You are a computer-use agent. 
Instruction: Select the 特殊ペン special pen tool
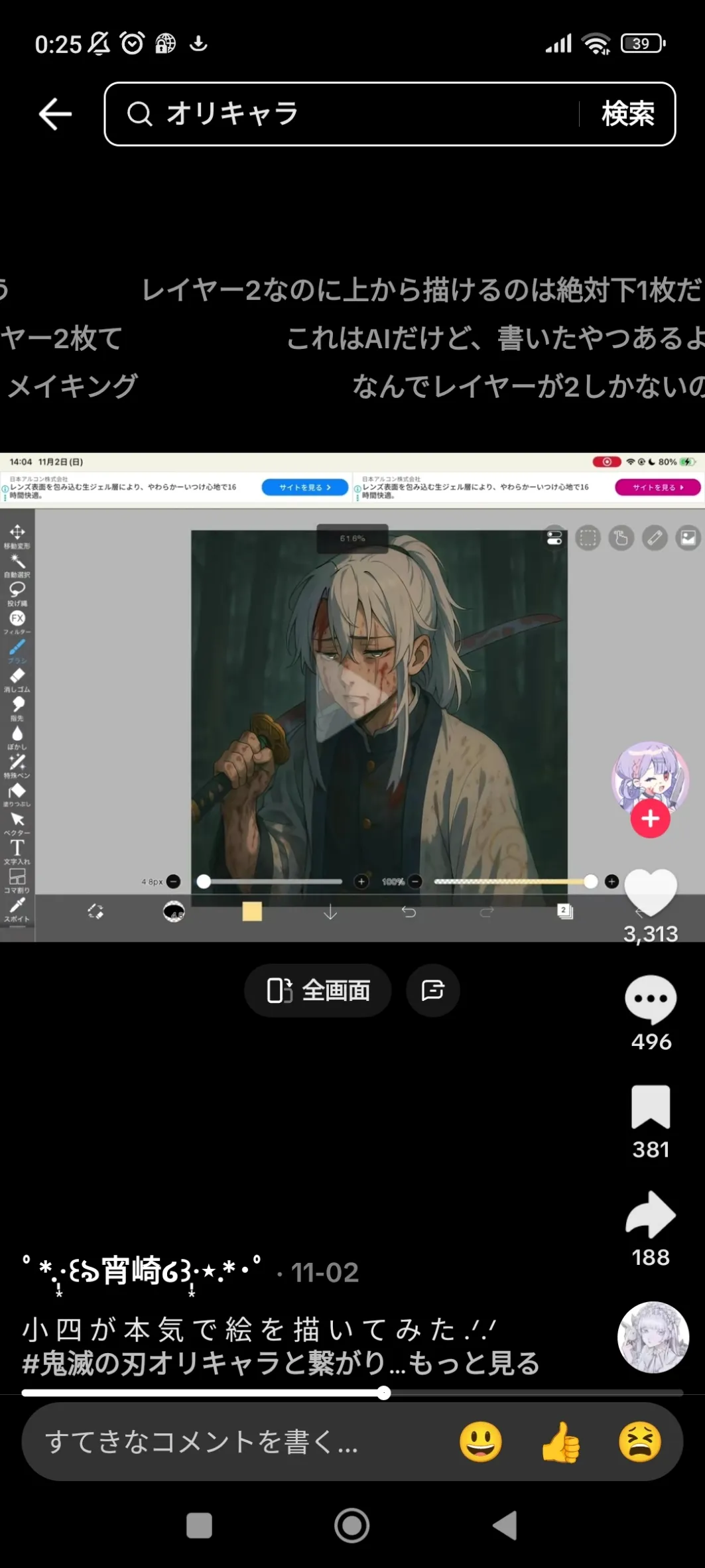click(17, 765)
